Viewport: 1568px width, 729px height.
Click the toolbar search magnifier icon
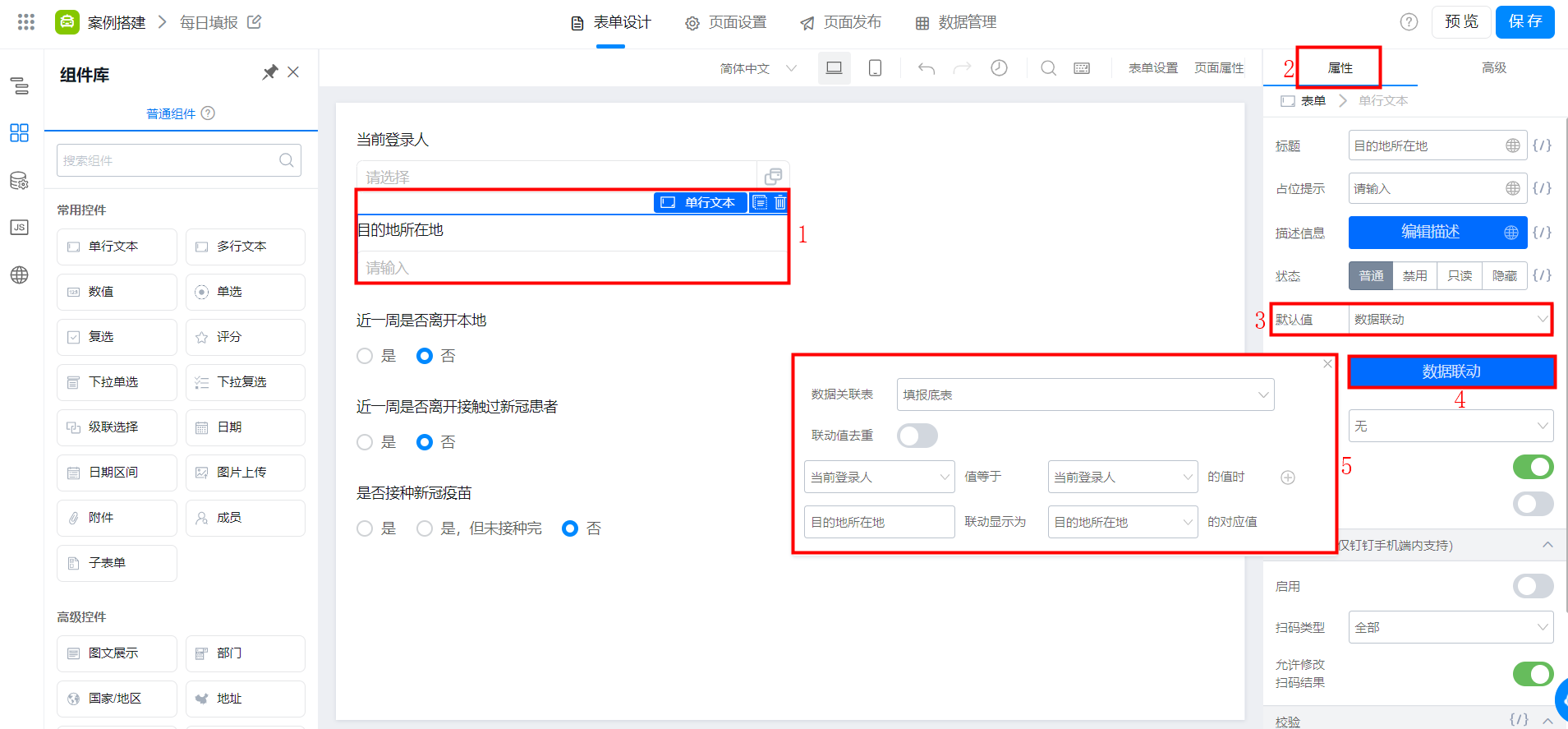point(1048,68)
